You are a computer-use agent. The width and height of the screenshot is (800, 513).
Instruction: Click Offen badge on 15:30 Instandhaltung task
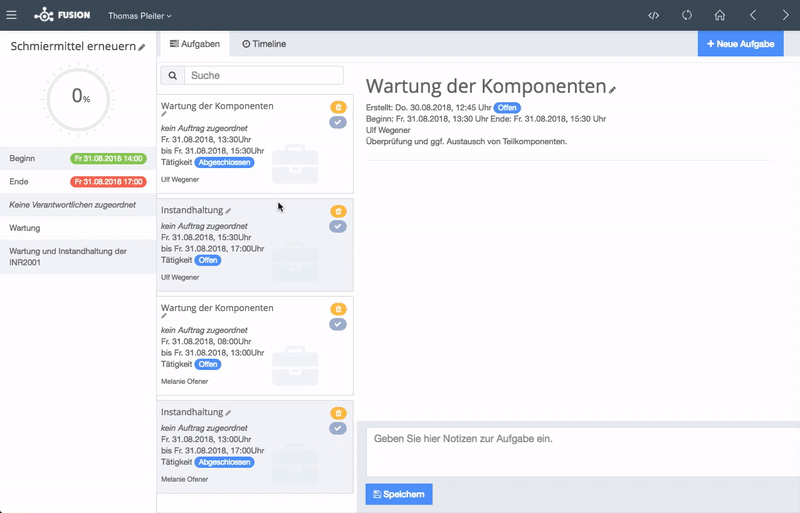click(x=208, y=260)
